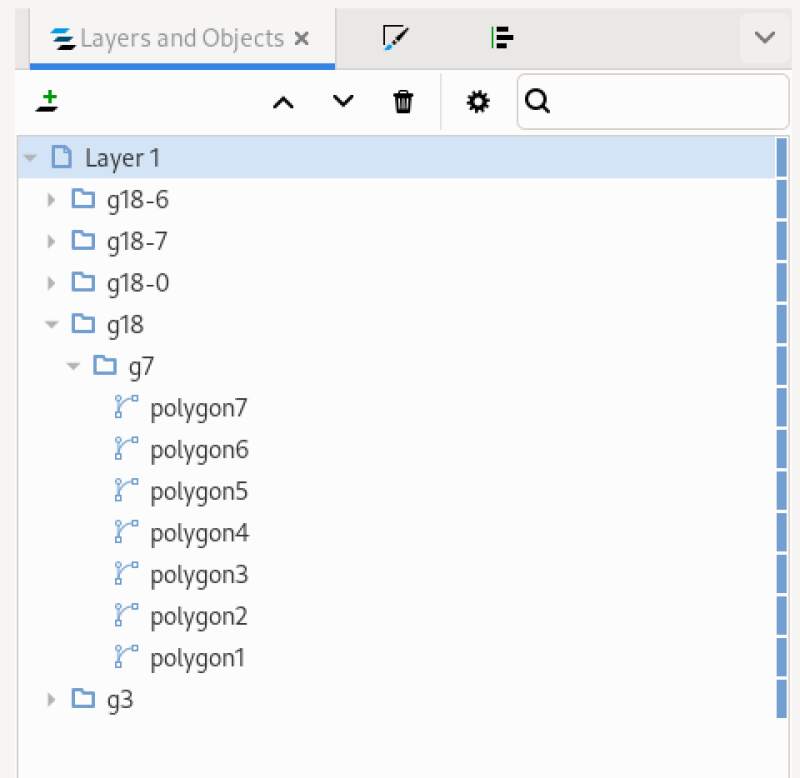Click the path icon beside polygon2
This screenshot has height=778, width=800.
click(126, 616)
